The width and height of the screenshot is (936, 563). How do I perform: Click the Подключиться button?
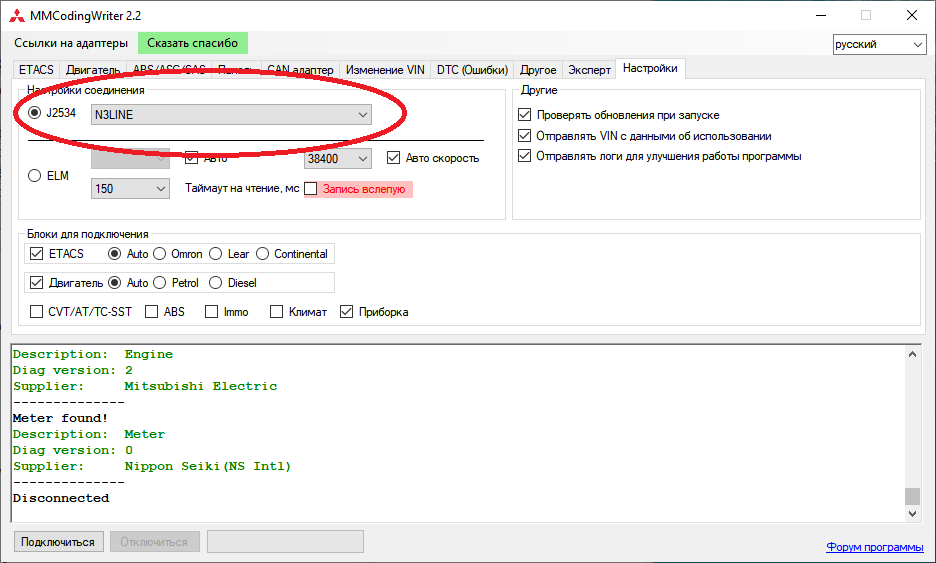tap(59, 542)
